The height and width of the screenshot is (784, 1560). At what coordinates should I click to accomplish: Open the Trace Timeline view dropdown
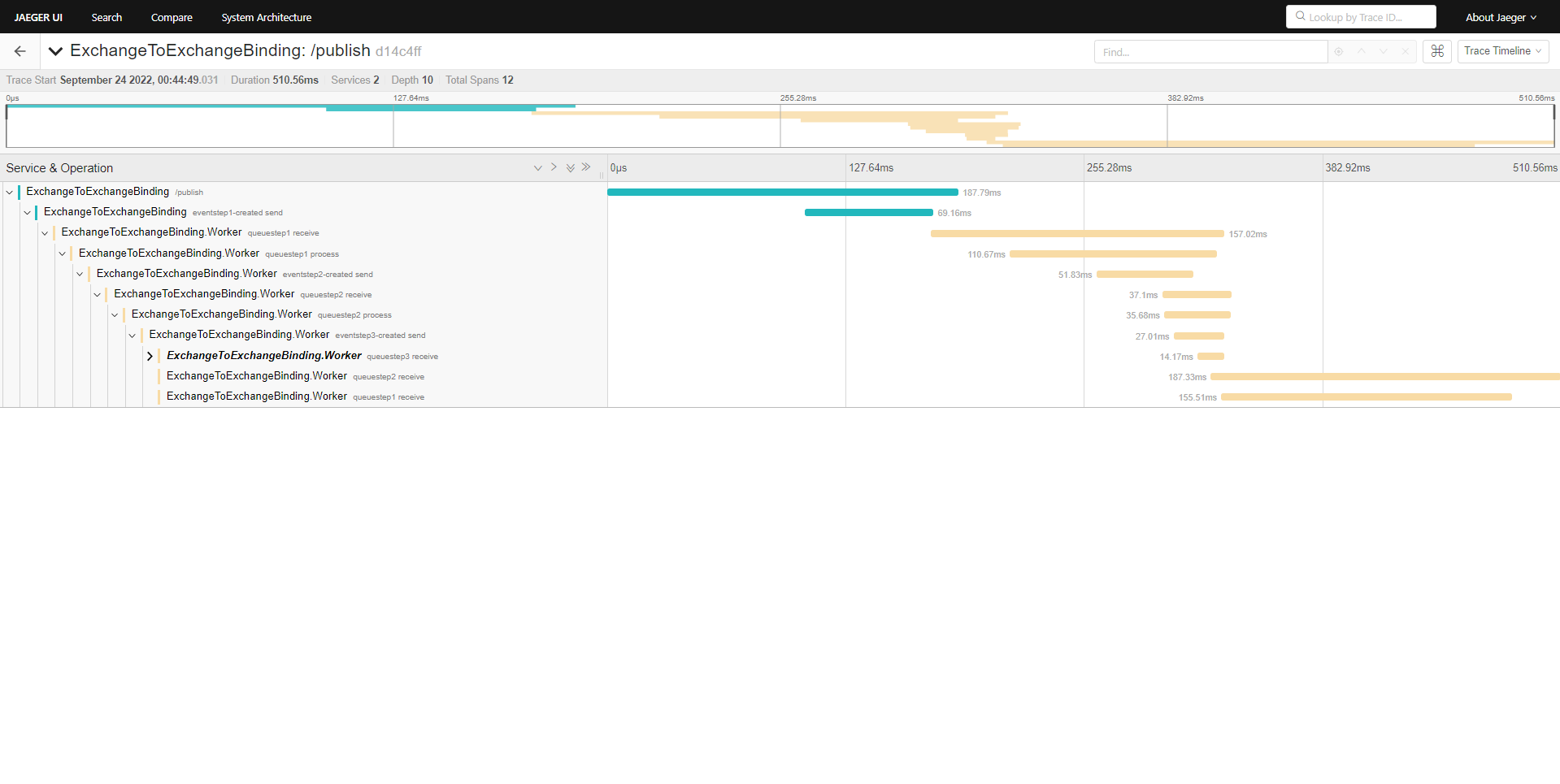(x=1502, y=51)
